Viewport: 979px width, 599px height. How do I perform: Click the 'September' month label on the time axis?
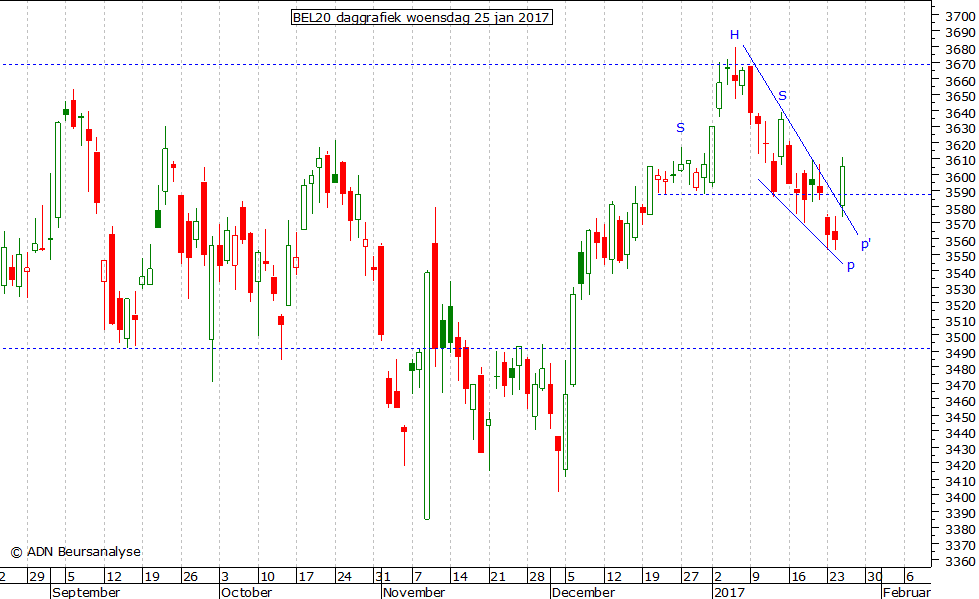tap(86, 592)
